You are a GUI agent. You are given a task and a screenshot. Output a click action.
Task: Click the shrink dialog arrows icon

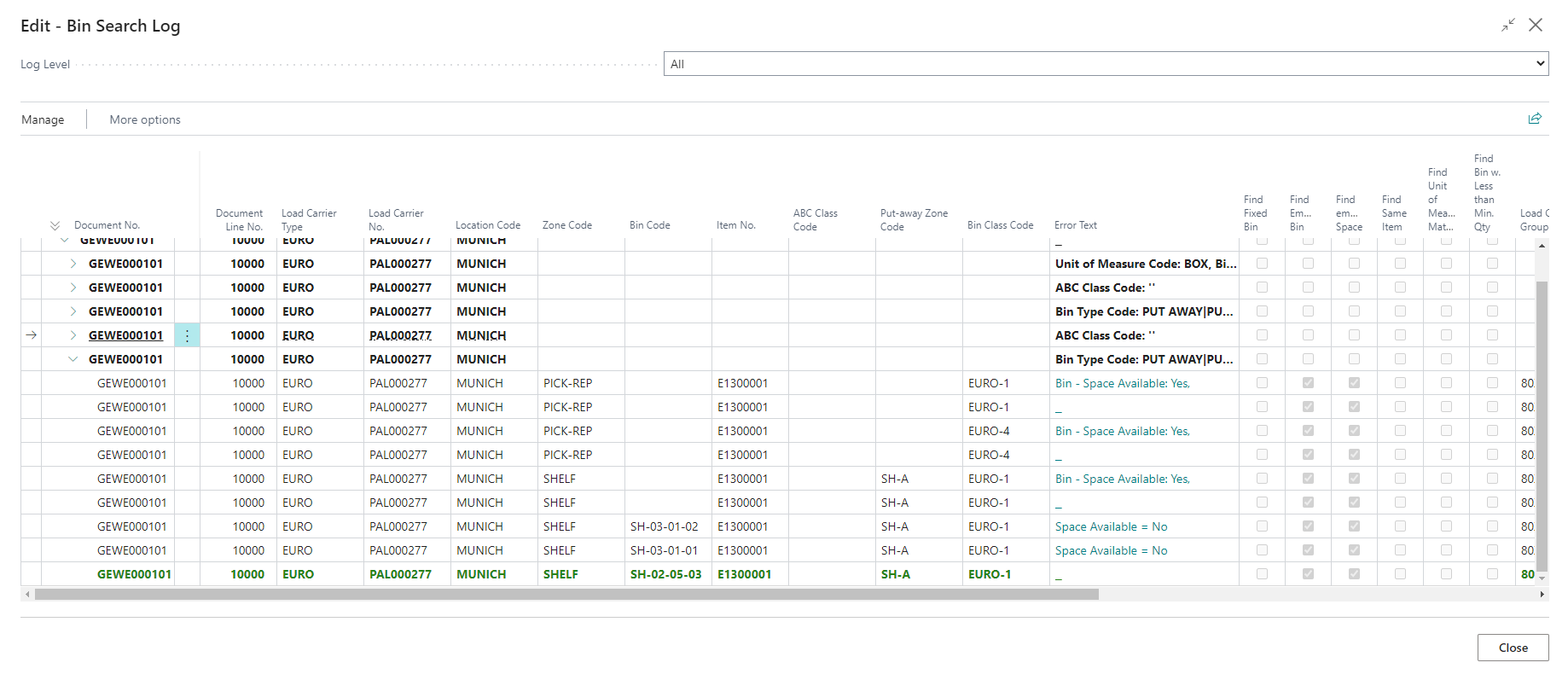pos(1508,26)
